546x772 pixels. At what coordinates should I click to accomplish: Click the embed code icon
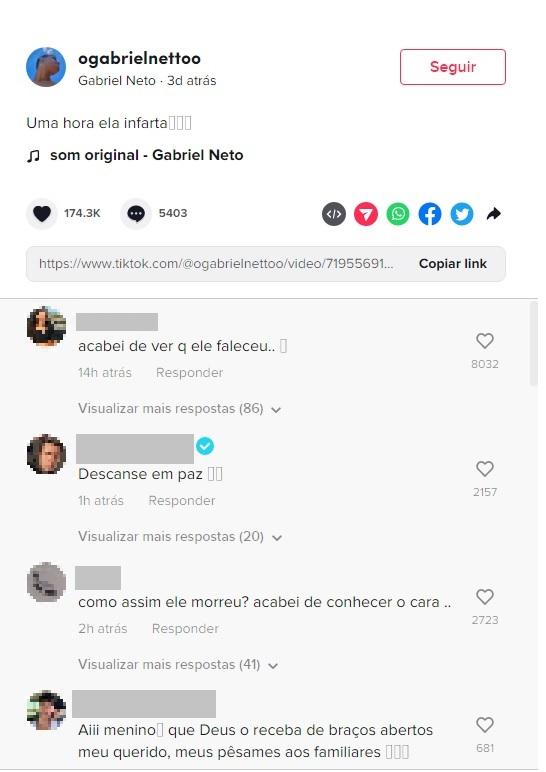(x=334, y=214)
